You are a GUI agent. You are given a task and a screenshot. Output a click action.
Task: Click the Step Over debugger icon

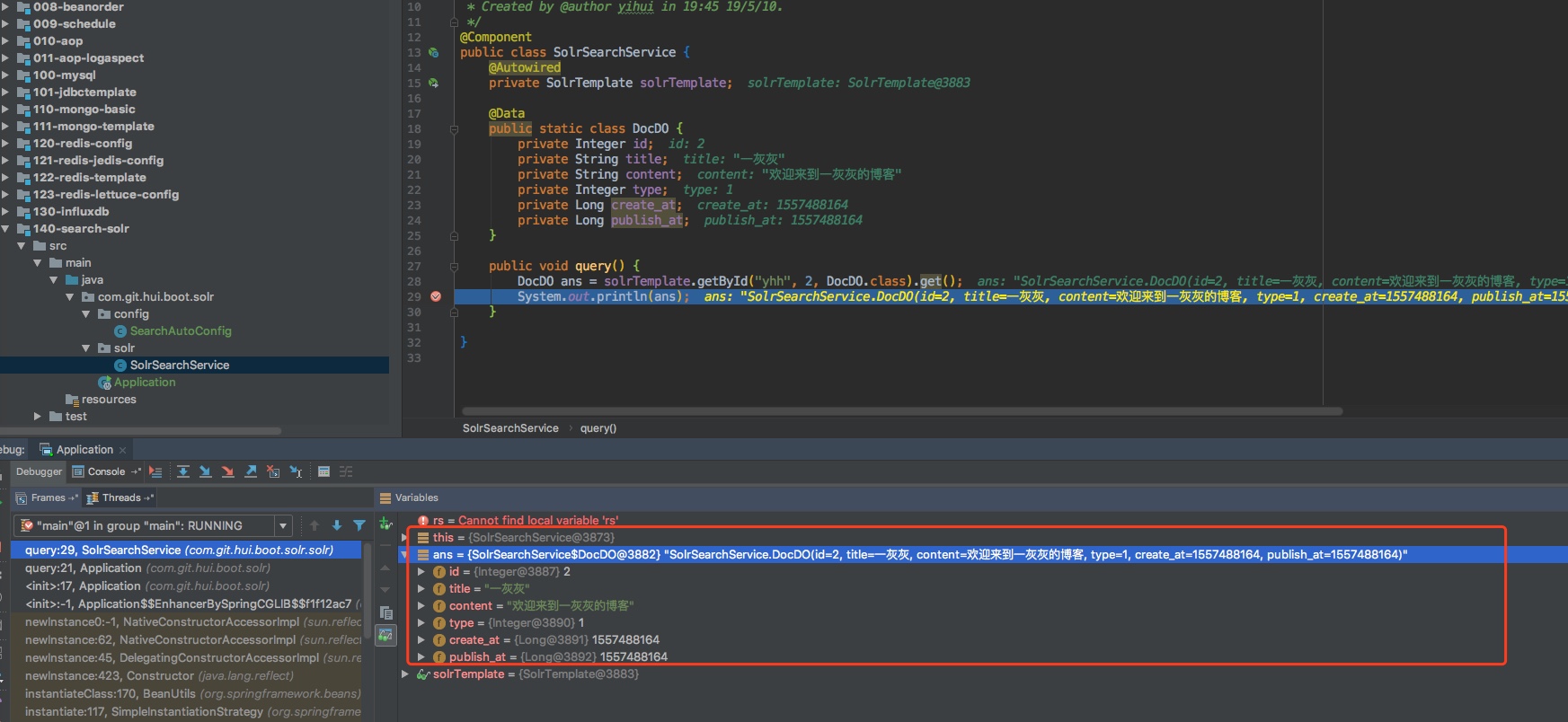coord(183,471)
